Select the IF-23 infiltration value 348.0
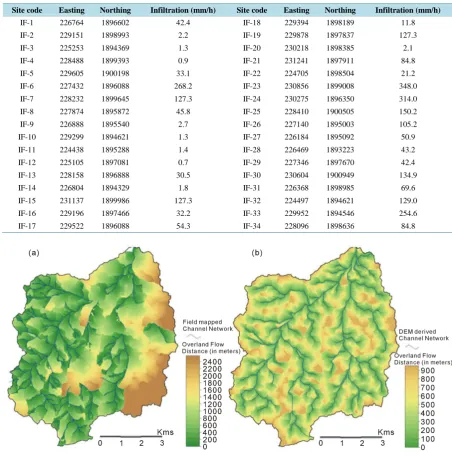The image size is (452, 457). click(x=408, y=86)
